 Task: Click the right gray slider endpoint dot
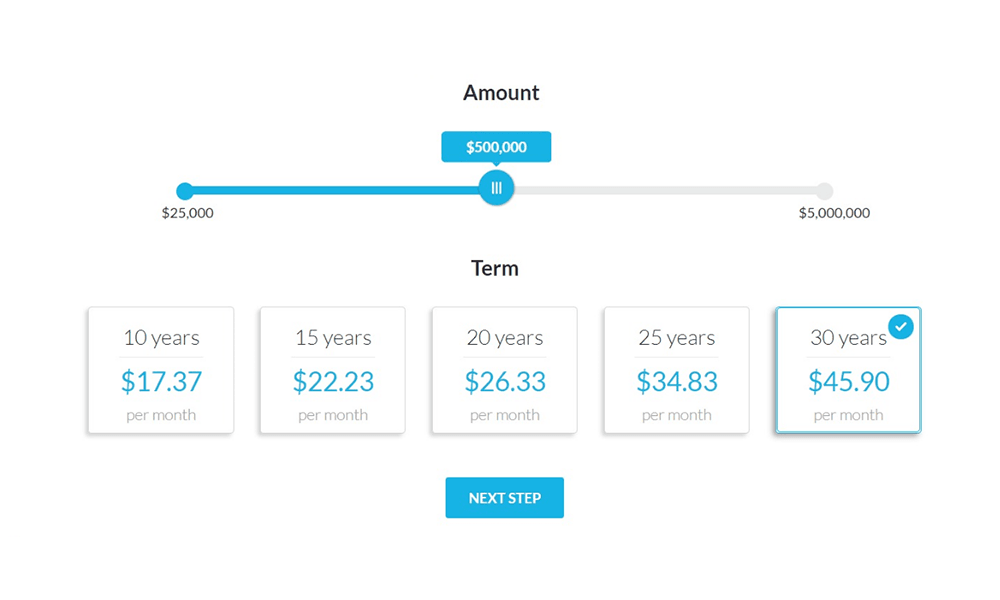click(824, 191)
